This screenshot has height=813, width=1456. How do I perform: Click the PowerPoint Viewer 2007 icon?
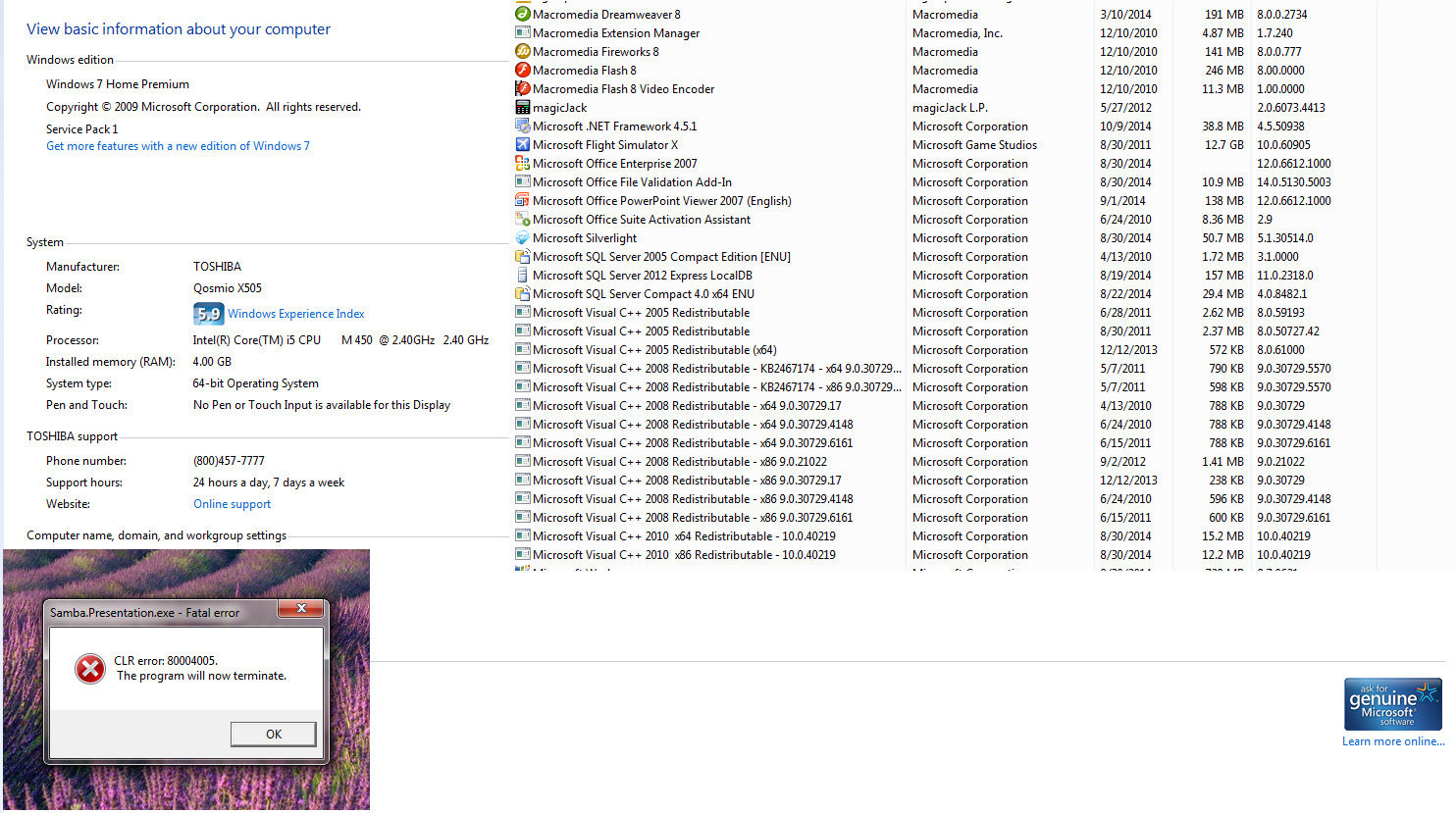[523, 200]
